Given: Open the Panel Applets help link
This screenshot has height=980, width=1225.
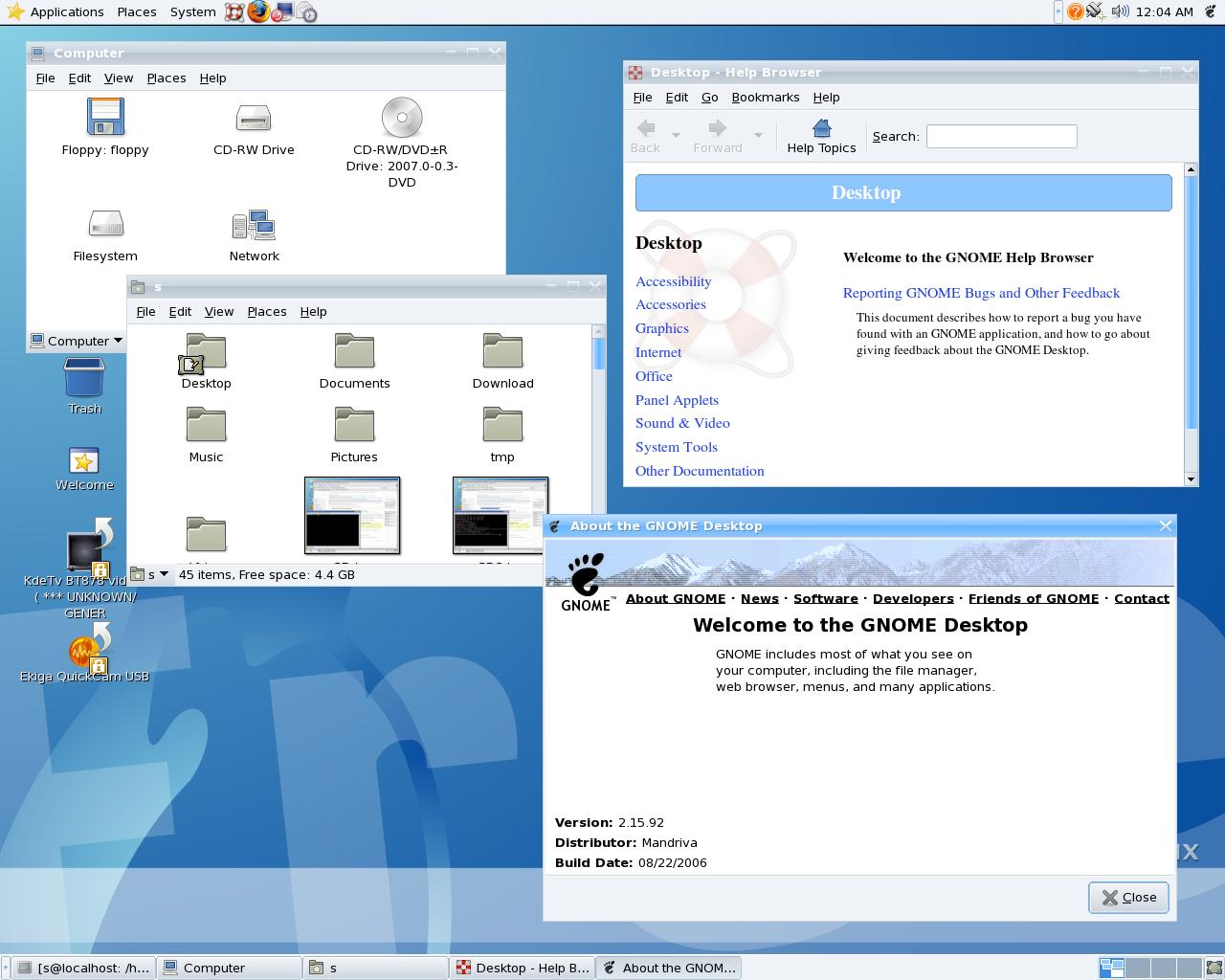Looking at the screenshot, I should point(677,400).
